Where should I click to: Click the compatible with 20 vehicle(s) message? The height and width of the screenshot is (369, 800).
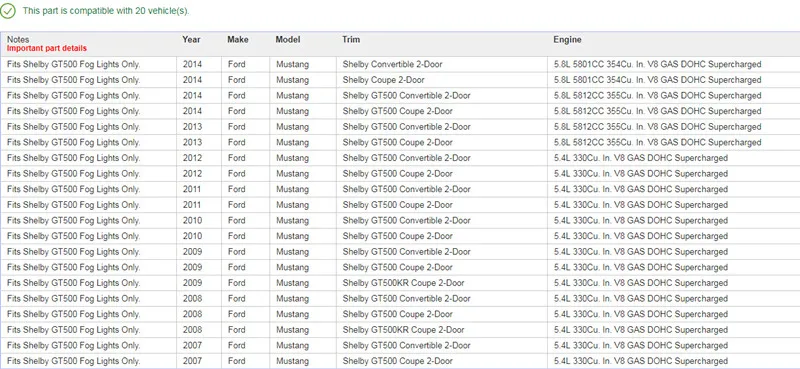click(106, 11)
